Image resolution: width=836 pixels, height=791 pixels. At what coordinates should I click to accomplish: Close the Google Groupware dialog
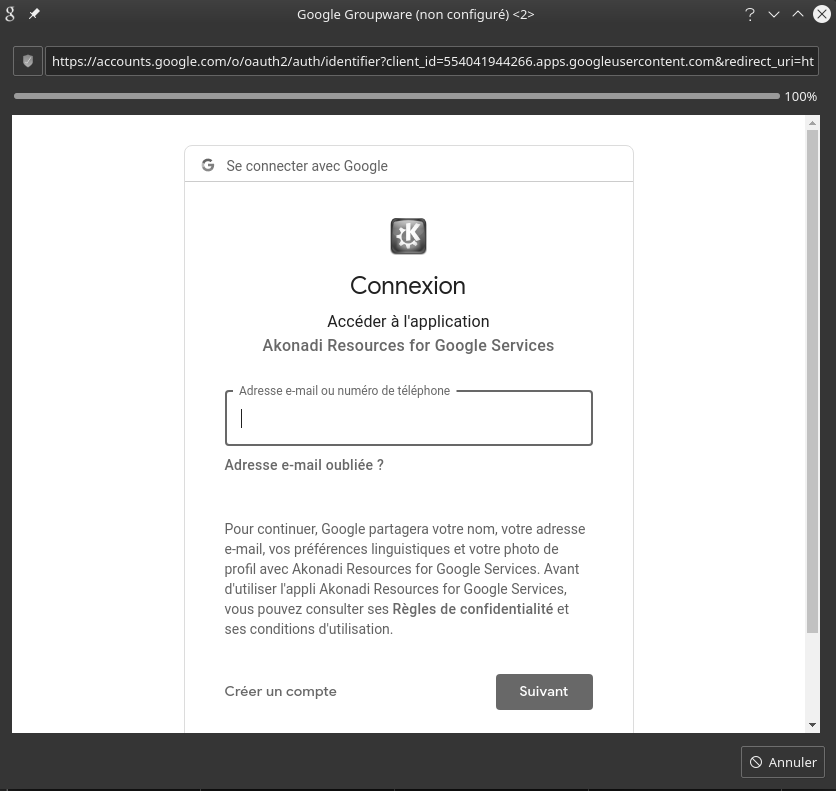[x=822, y=14]
